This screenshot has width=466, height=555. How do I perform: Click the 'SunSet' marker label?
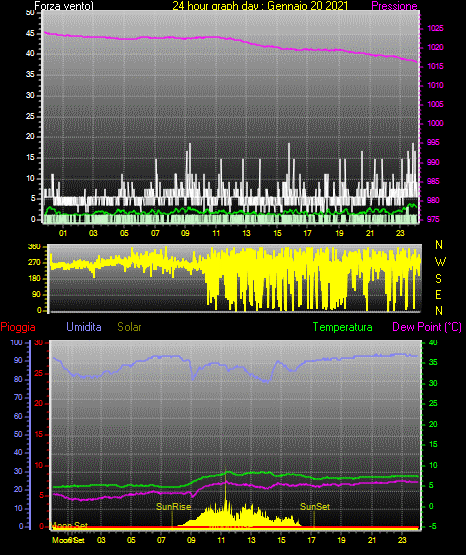(x=315, y=507)
